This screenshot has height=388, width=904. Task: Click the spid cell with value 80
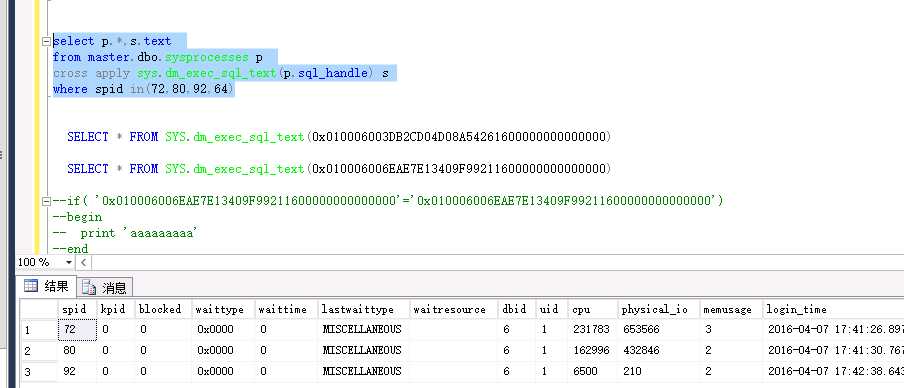(77, 350)
